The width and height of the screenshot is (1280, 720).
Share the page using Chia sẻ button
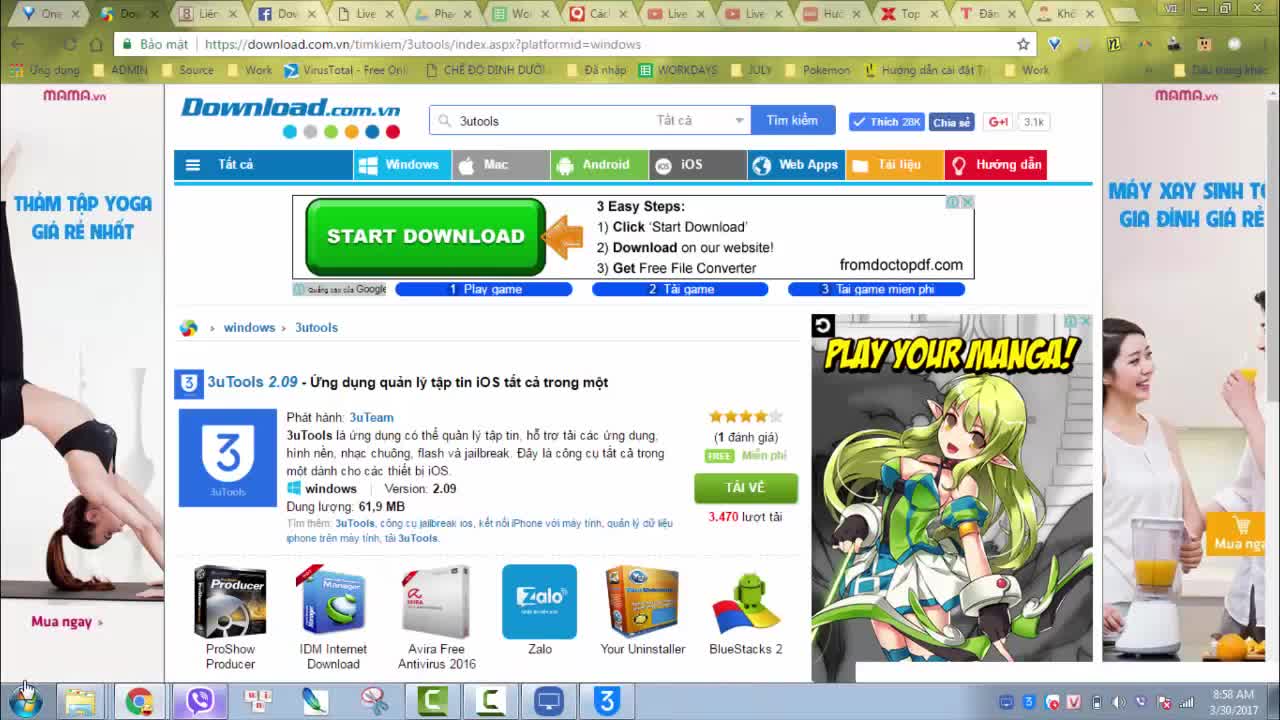(951, 122)
